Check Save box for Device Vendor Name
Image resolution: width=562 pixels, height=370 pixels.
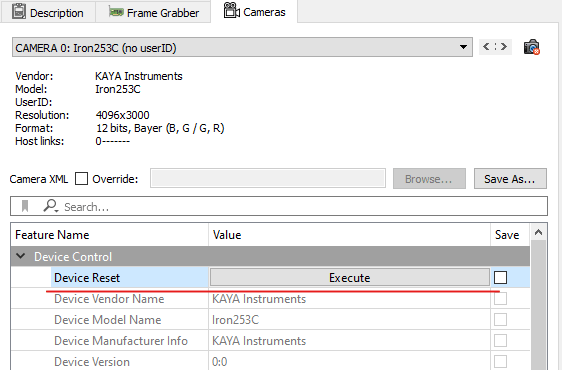pyautogui.click(x=500, y=299)
